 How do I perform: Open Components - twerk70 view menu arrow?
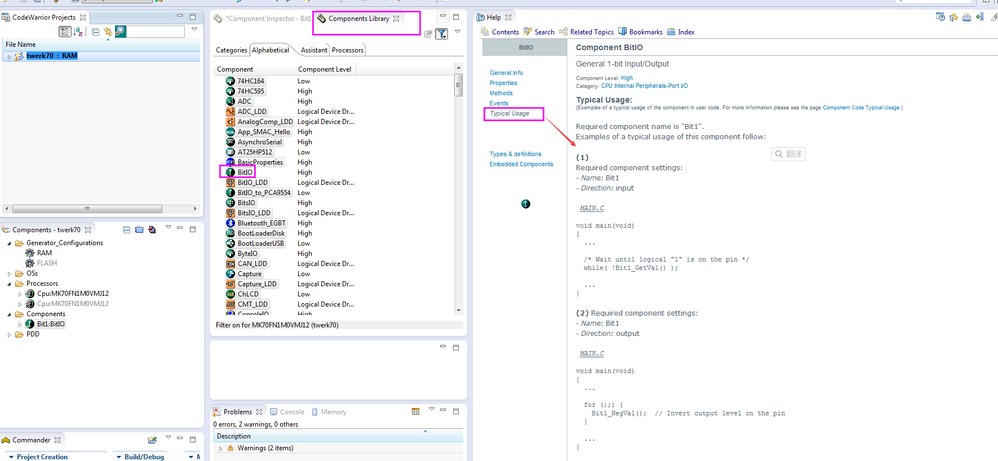click(x=169, y=227)
